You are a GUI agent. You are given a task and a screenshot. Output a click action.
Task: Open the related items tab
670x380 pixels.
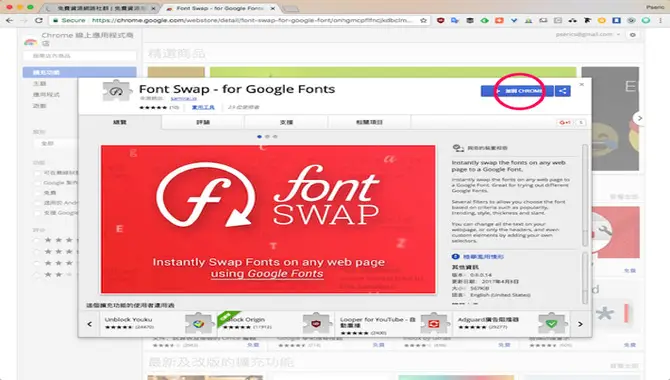tap(369, 122)
